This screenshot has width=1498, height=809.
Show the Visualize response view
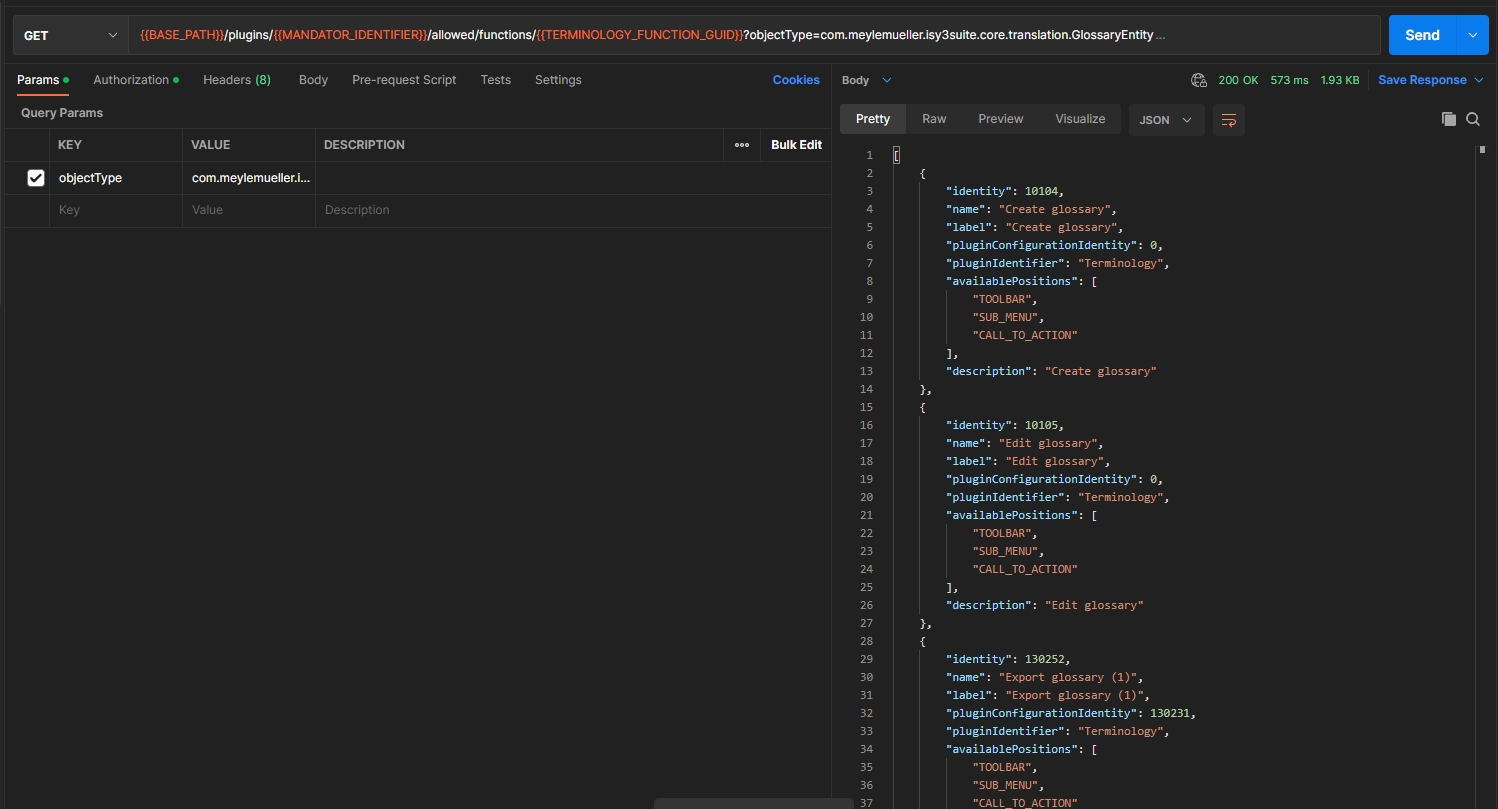click(x=1080, y=119)
